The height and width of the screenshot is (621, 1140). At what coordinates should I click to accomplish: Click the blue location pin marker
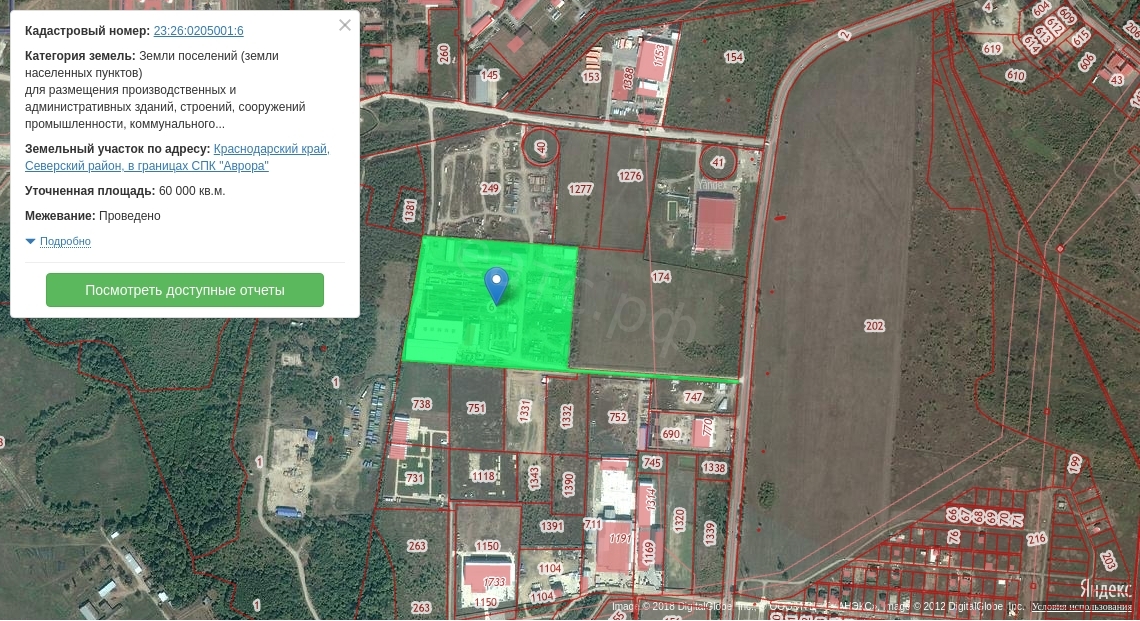click(496, 284)
